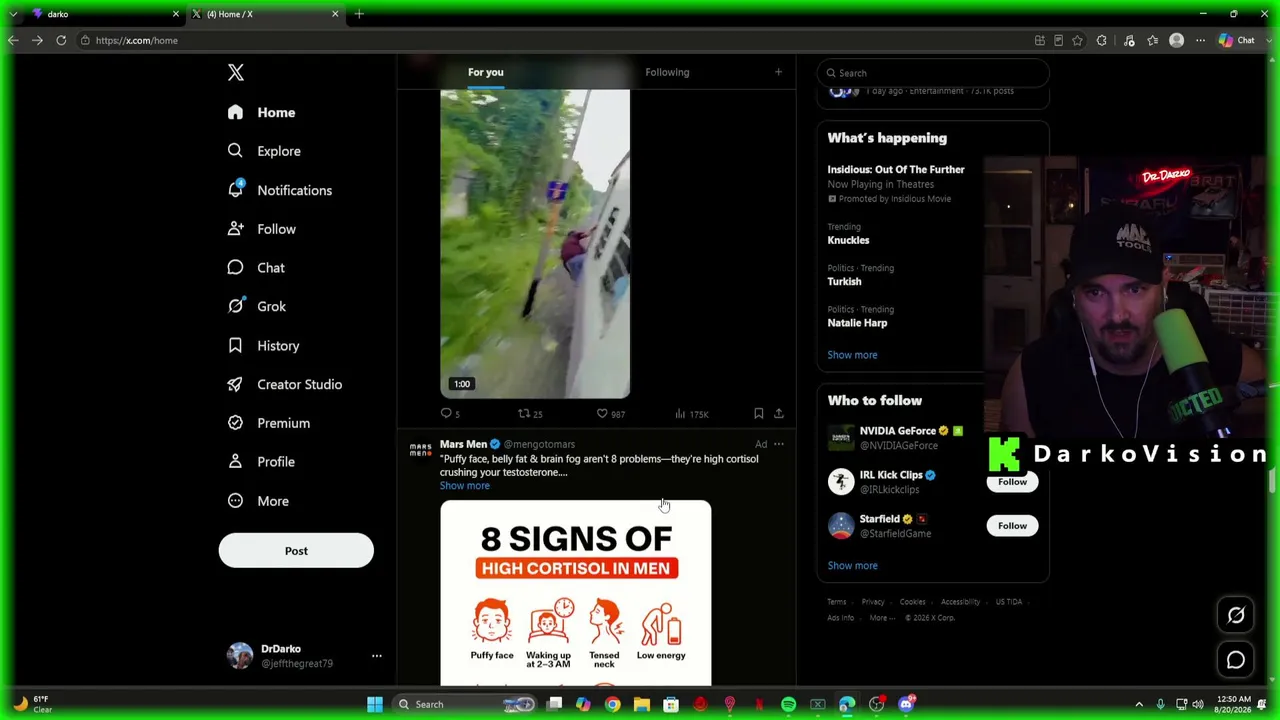Click the browser address bar
This screenshot has height=720, width=1280.
[560, 41]
